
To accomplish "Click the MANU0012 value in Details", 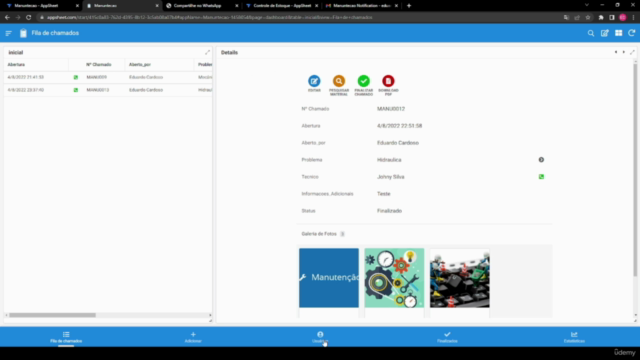I will (x=391, y=109).
